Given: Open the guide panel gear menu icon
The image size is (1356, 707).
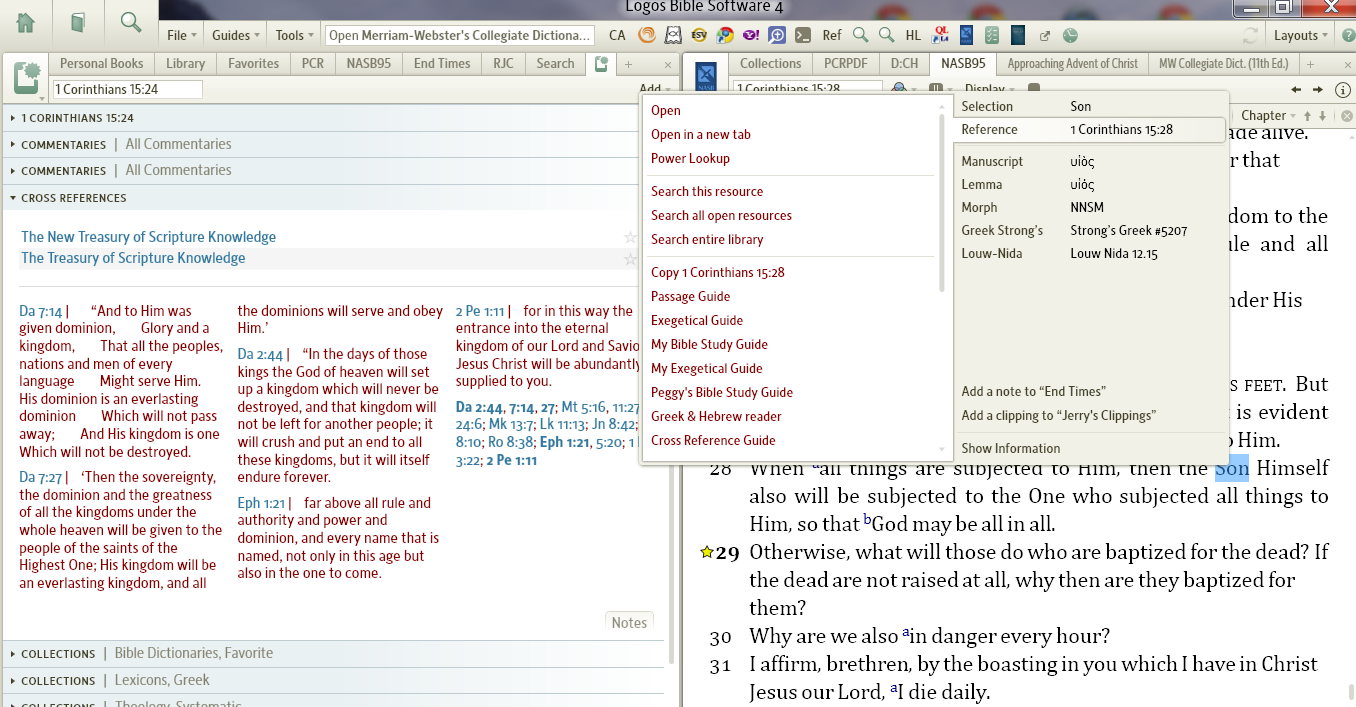Looking at the screenshot, I should tap(26, 77).
